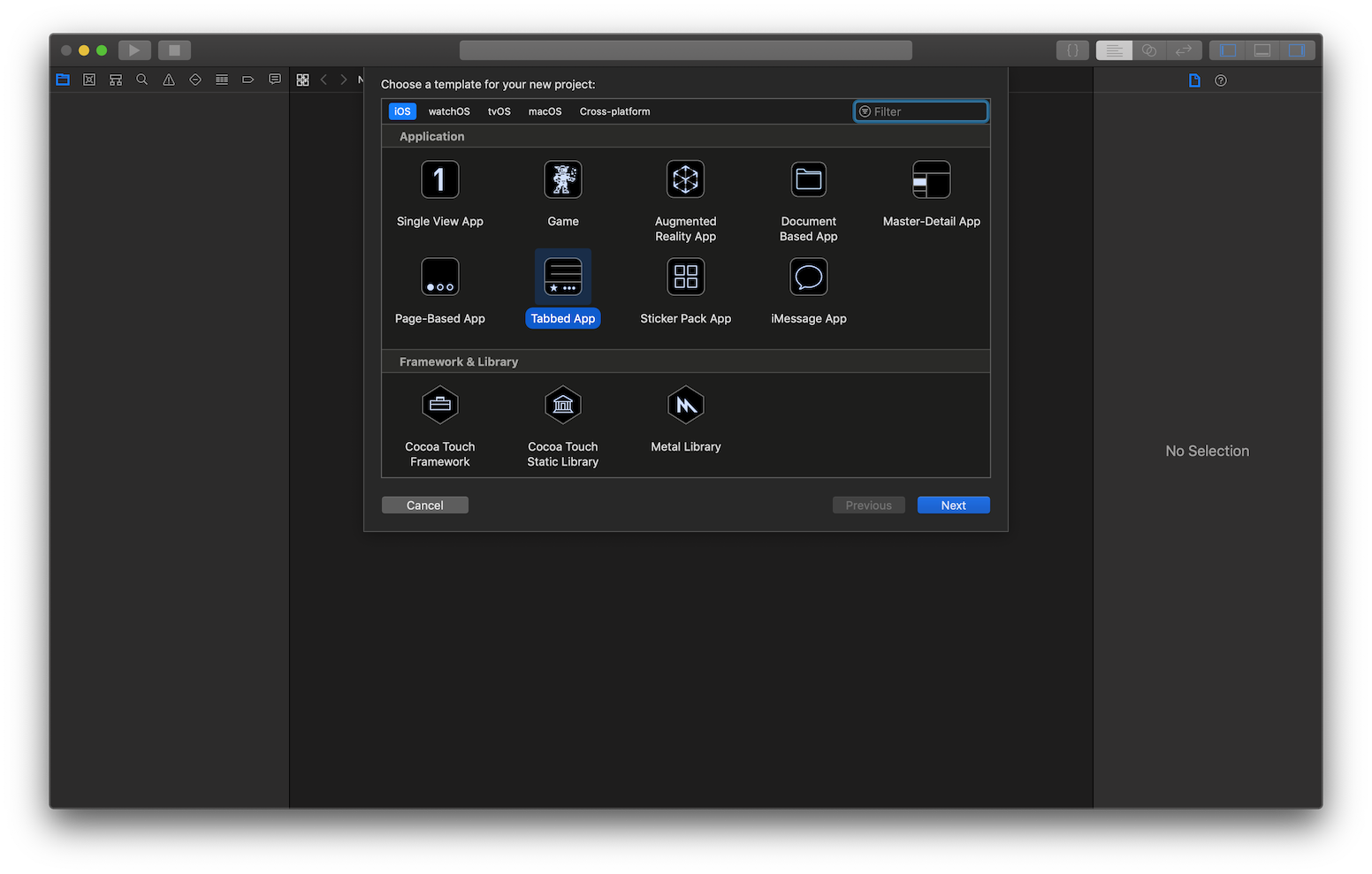Switch to the Cross-platform tab
The width and height of the screenshot is (1372, 874).
pyautogui.click(x=615, y=111)
